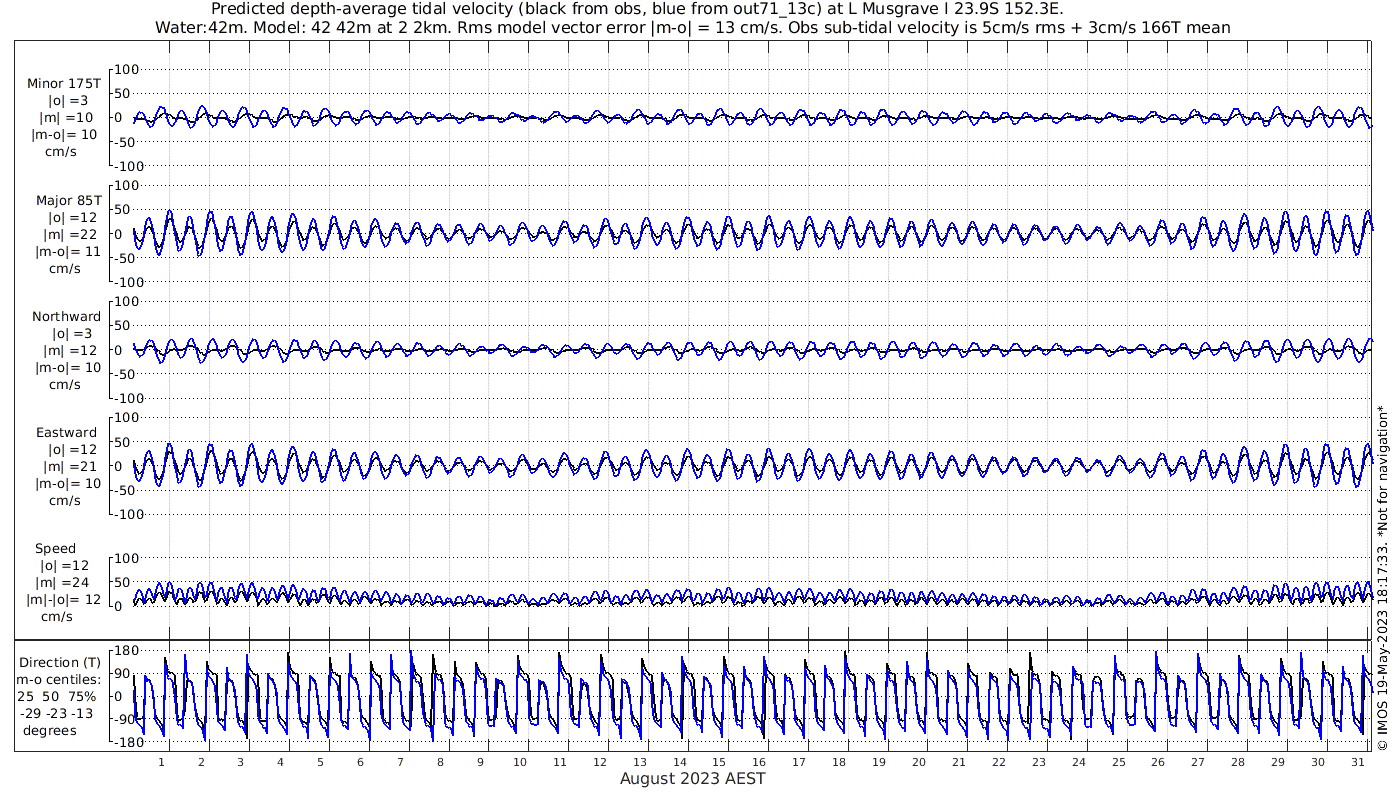Click day '10' on the date axis
Screen dimensions: 1400x800
click(x=520, y=762)
